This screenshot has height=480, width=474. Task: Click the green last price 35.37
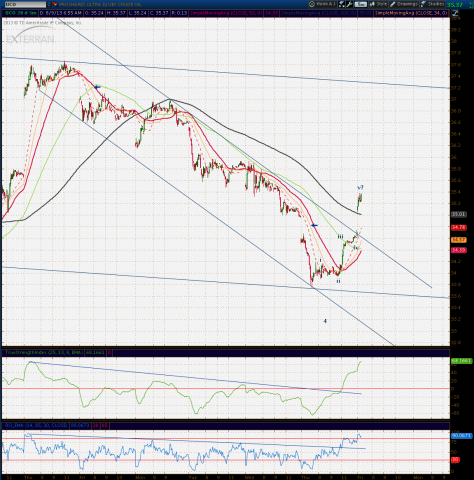tap(455, 5)
